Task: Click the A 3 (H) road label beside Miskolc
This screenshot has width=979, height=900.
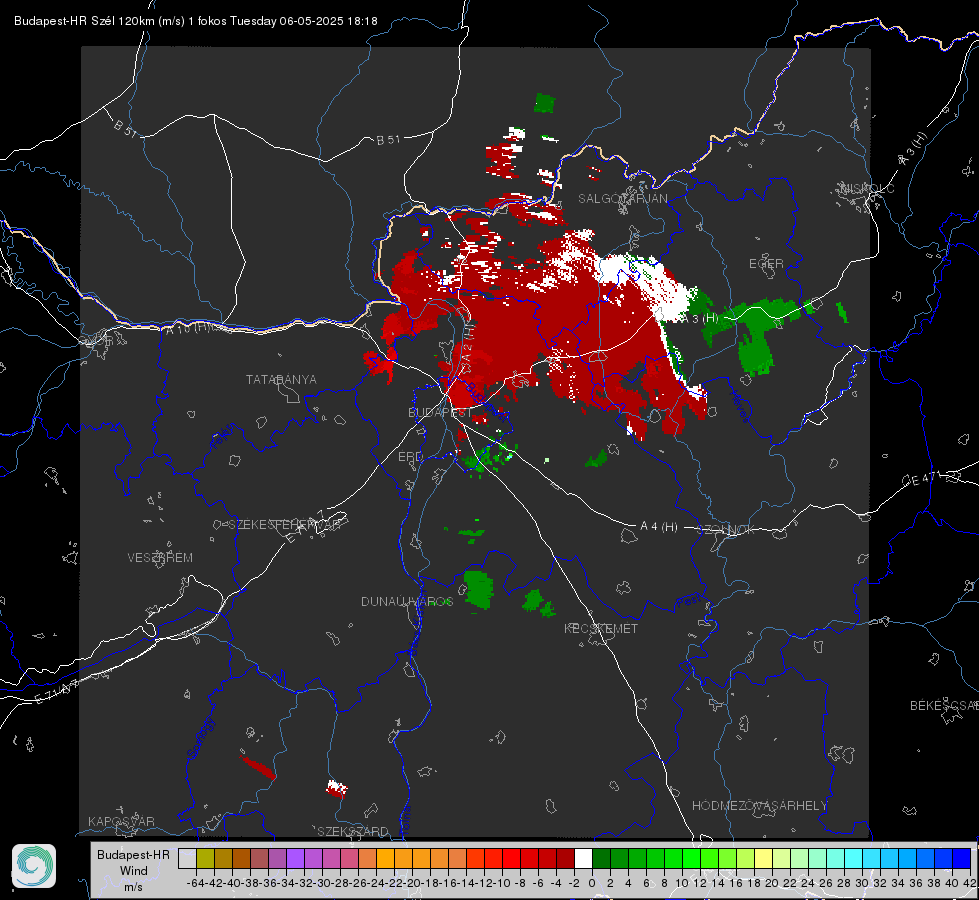Action: tap(912, 149)
